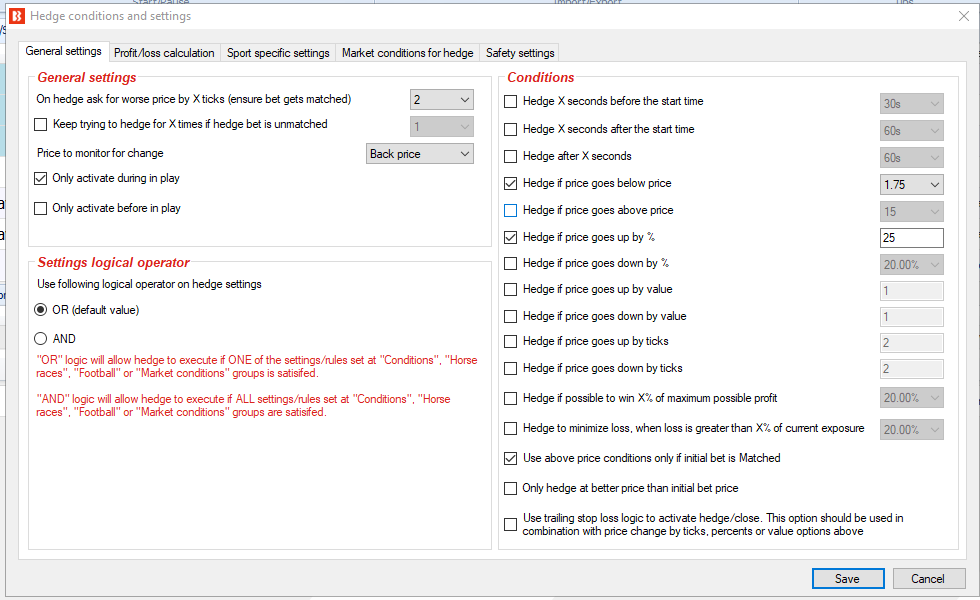Click the price goes down by value field
Viewport: 980px width, 600px height.
tap(911, 317)
